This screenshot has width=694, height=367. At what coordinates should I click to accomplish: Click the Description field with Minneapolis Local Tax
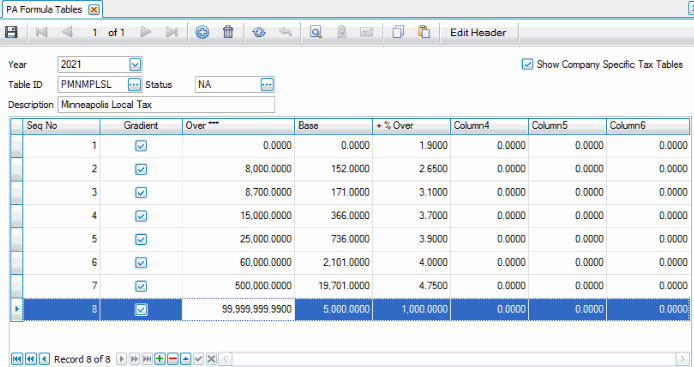coord(166,104)
